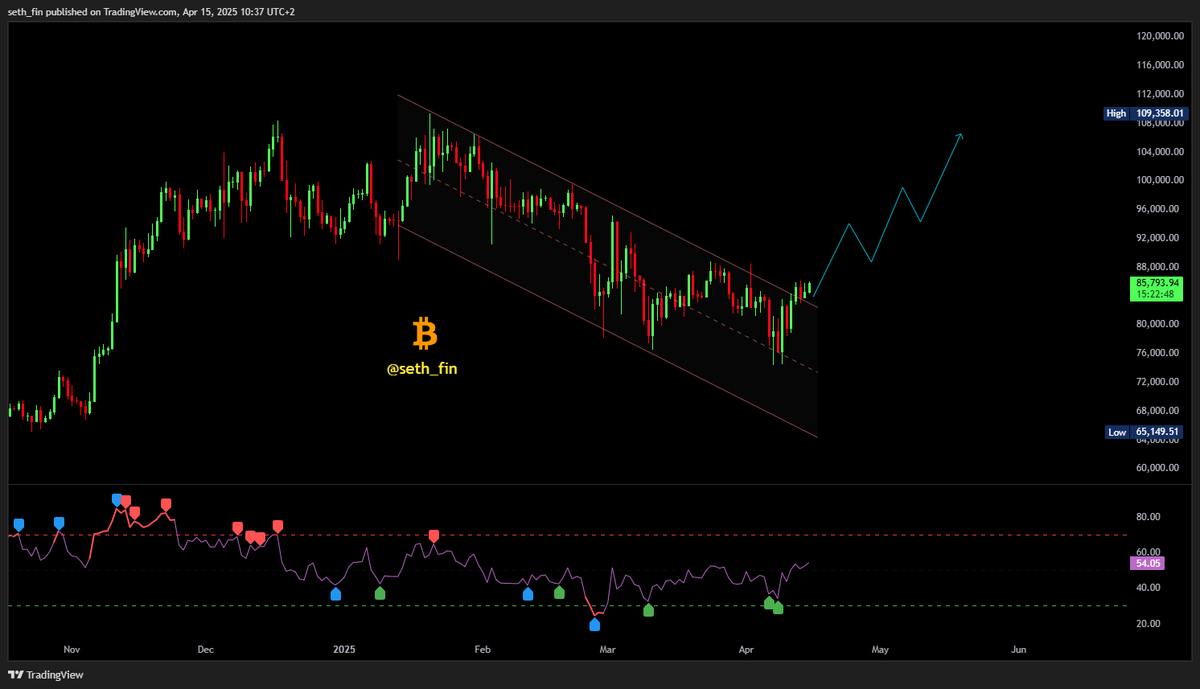Click the Mar label on time axis
The image size is (1200, 689).
point(606,650)
